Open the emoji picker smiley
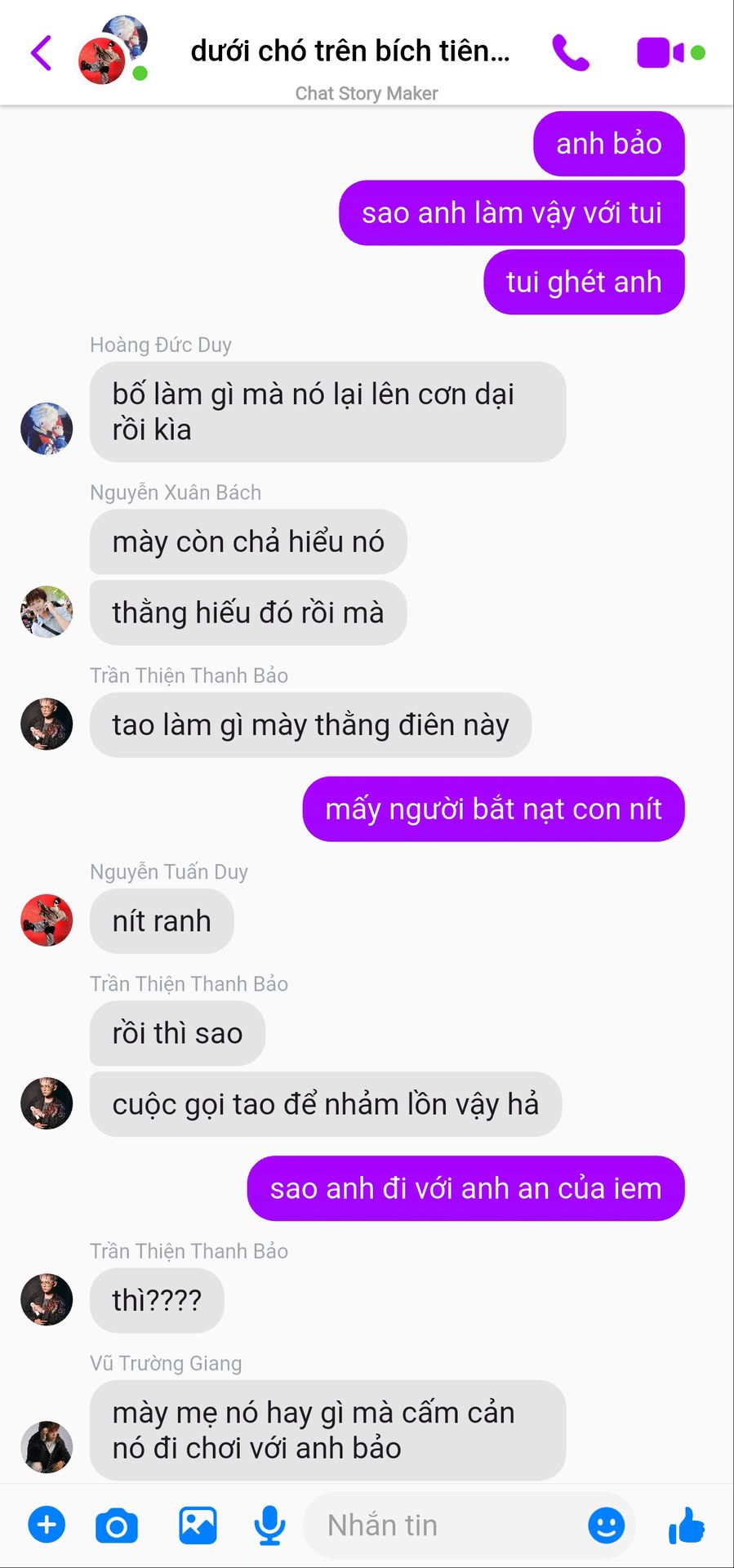The height and width of the screenshot is (1568, 734). pos(606,1525)
